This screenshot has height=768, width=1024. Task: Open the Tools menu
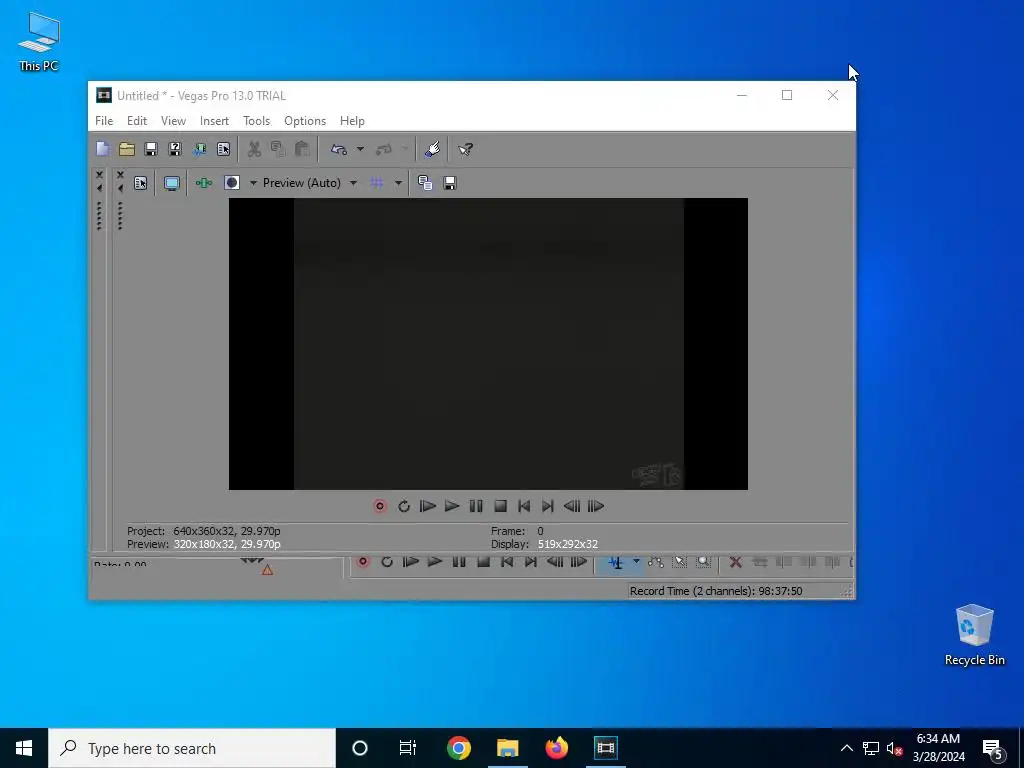click(x=256, y=121)
